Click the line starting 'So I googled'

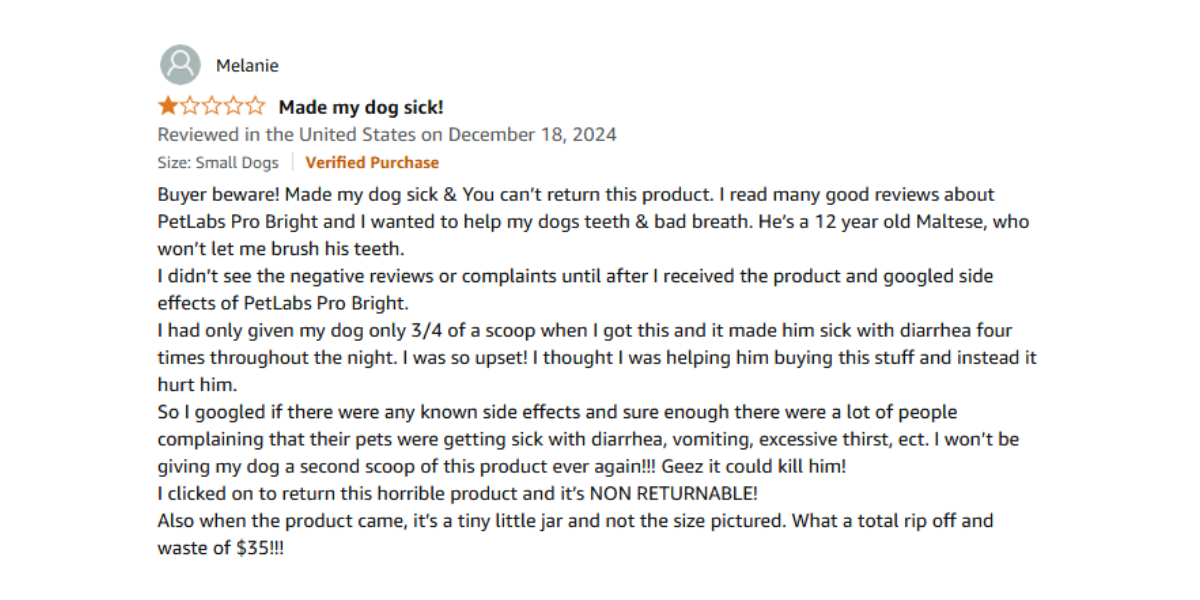(557, 412)
